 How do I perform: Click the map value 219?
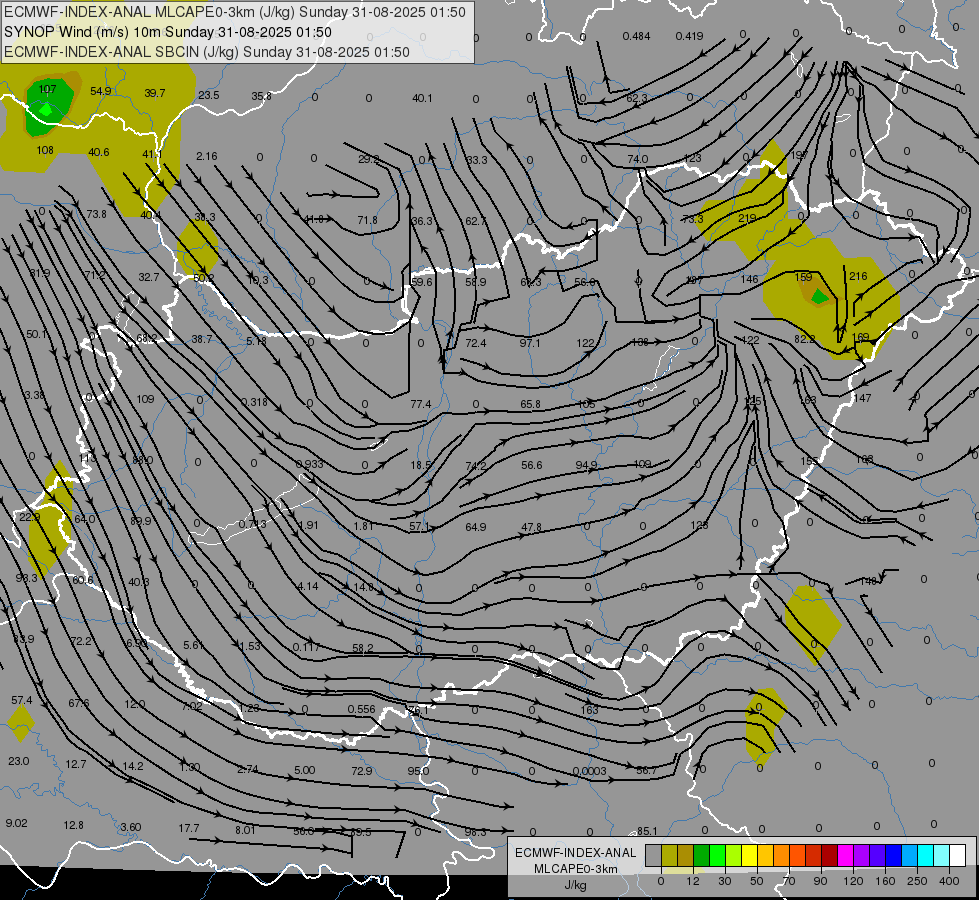(x=747, y=218)
